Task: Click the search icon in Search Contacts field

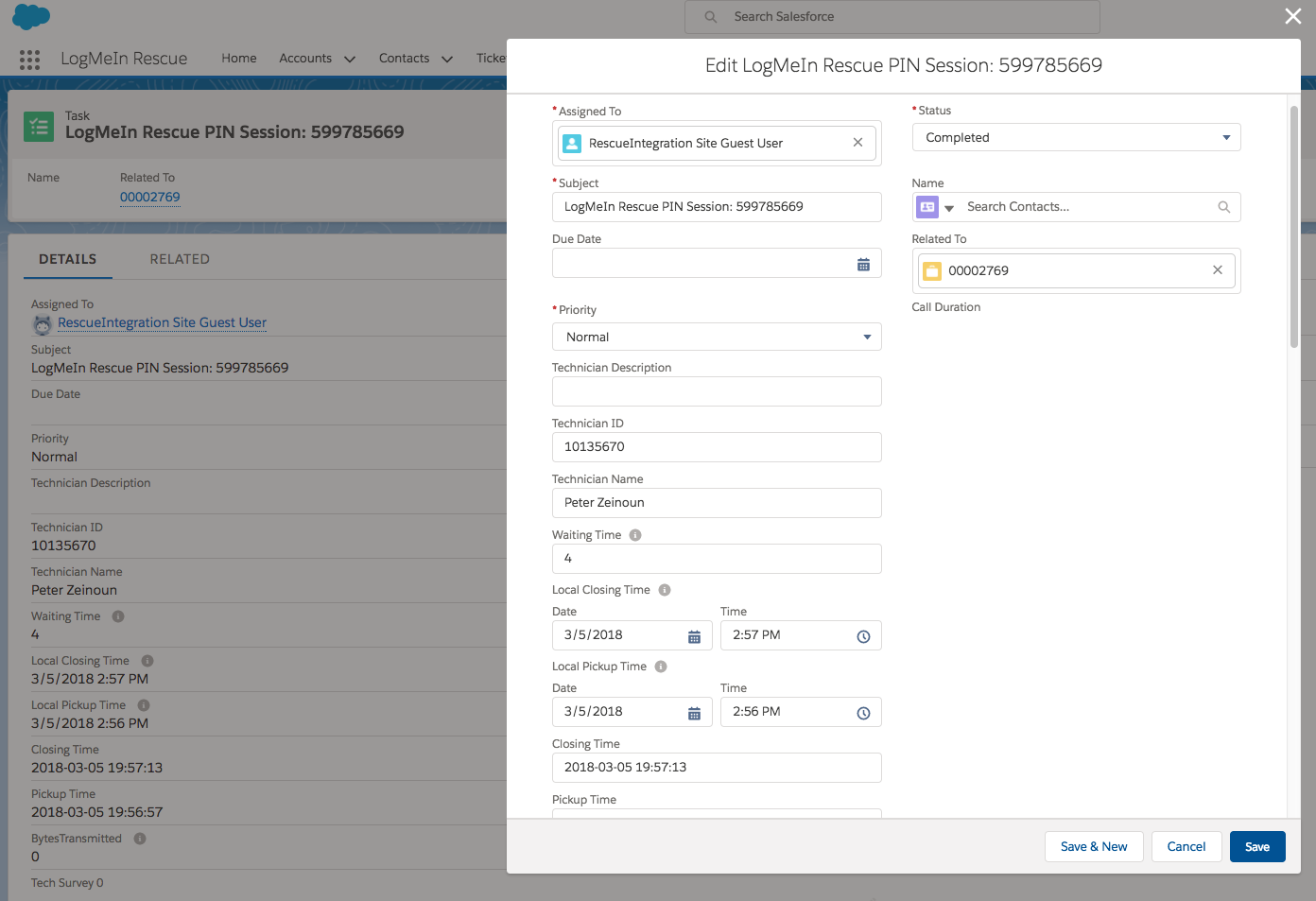Action: 1224,207
